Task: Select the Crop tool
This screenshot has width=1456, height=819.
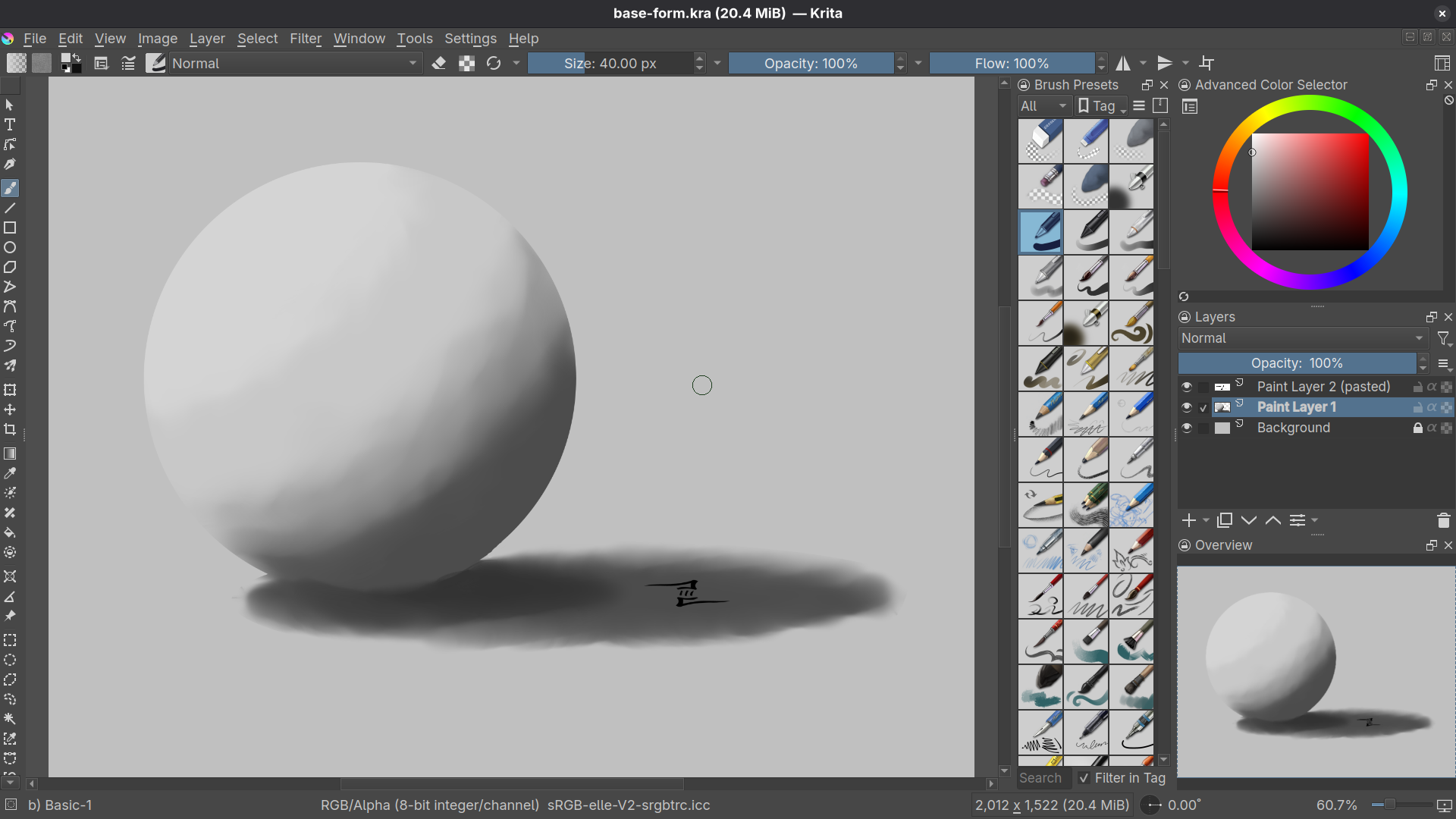Action: [x=10, y=429]
